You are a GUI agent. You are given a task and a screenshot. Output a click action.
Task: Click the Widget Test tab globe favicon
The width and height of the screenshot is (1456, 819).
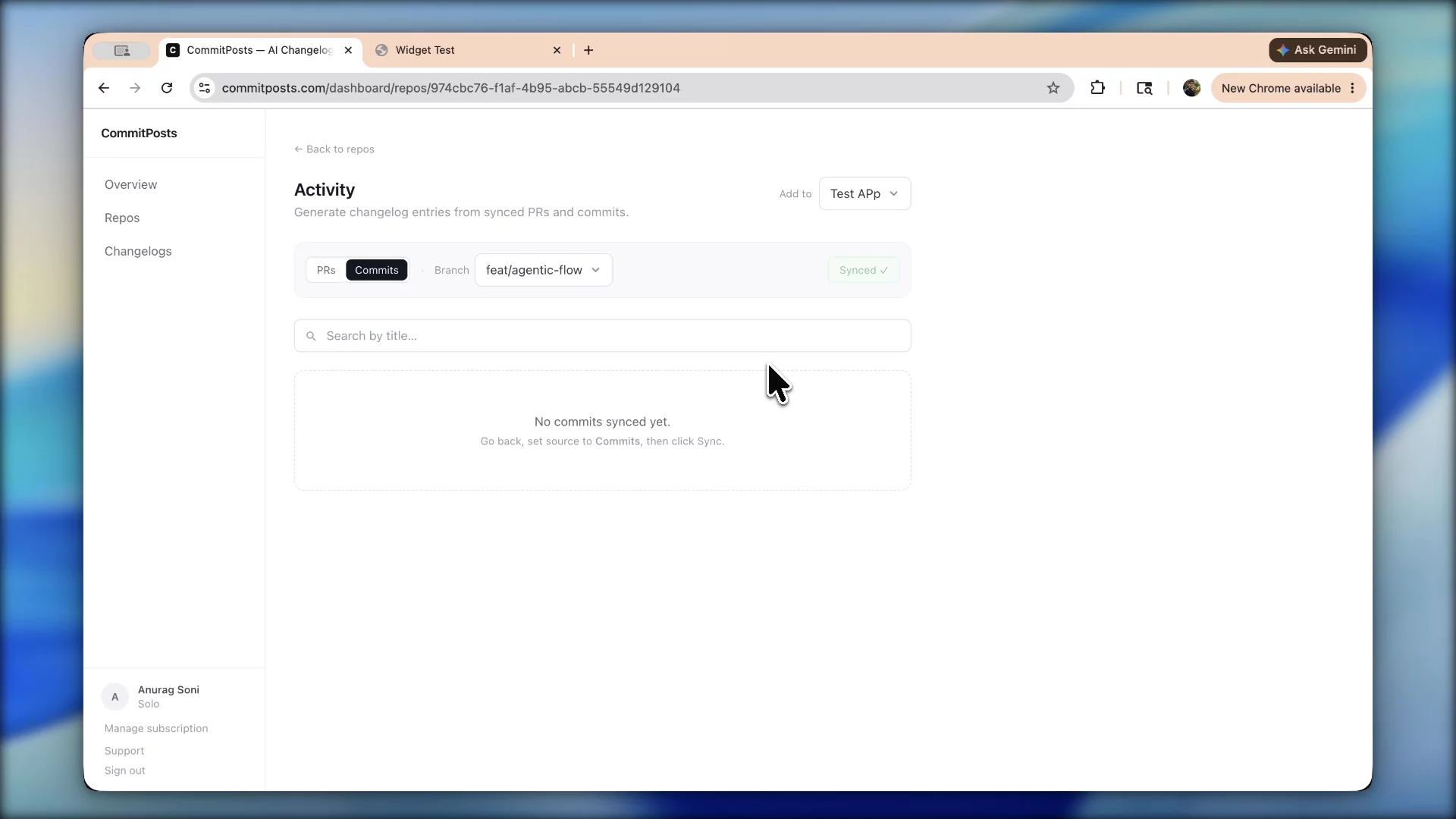click(x=381, y=50)
